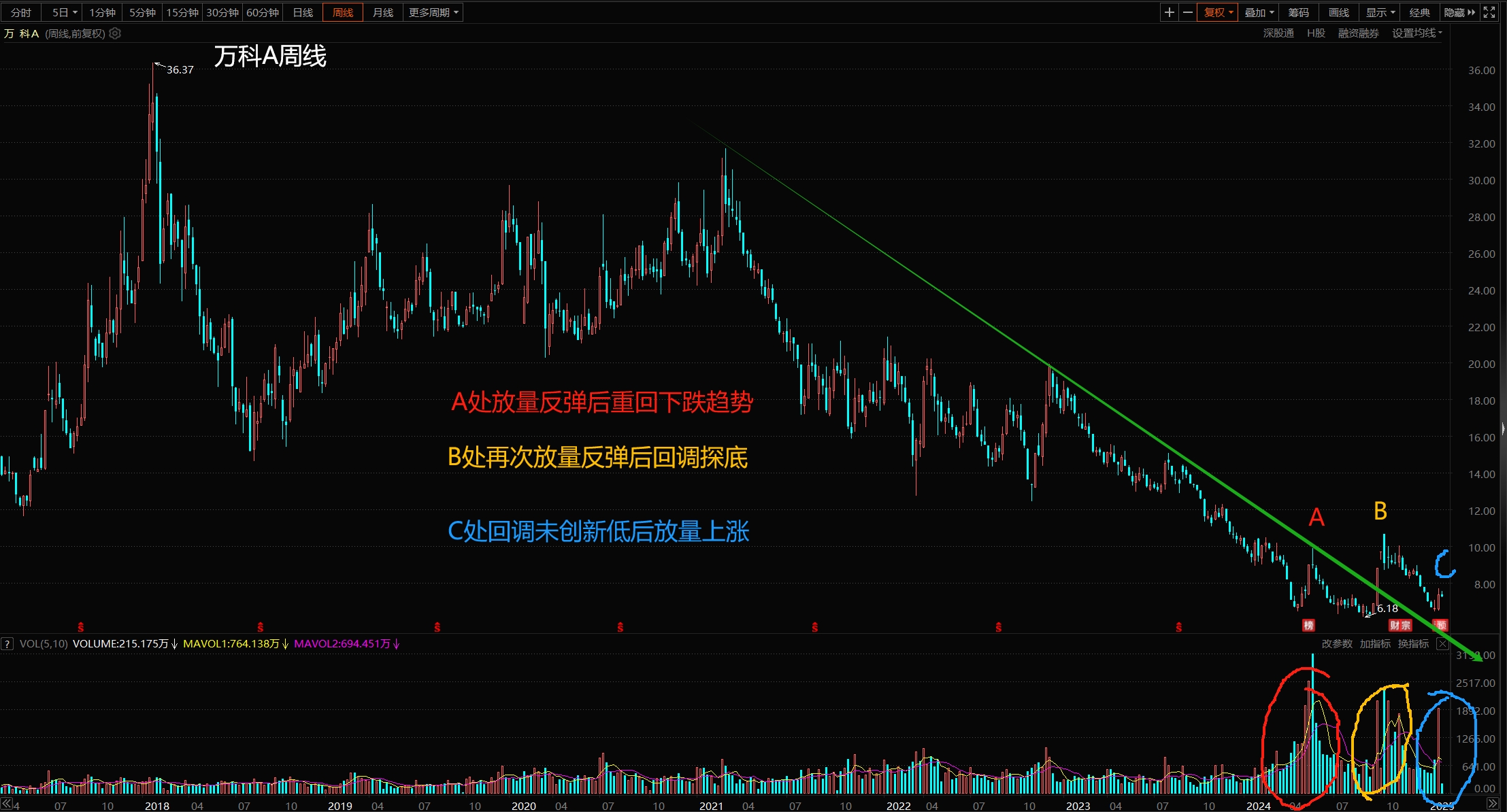
Task: Click the 6.18 low price label
Action: click(x=1387, y=608)
